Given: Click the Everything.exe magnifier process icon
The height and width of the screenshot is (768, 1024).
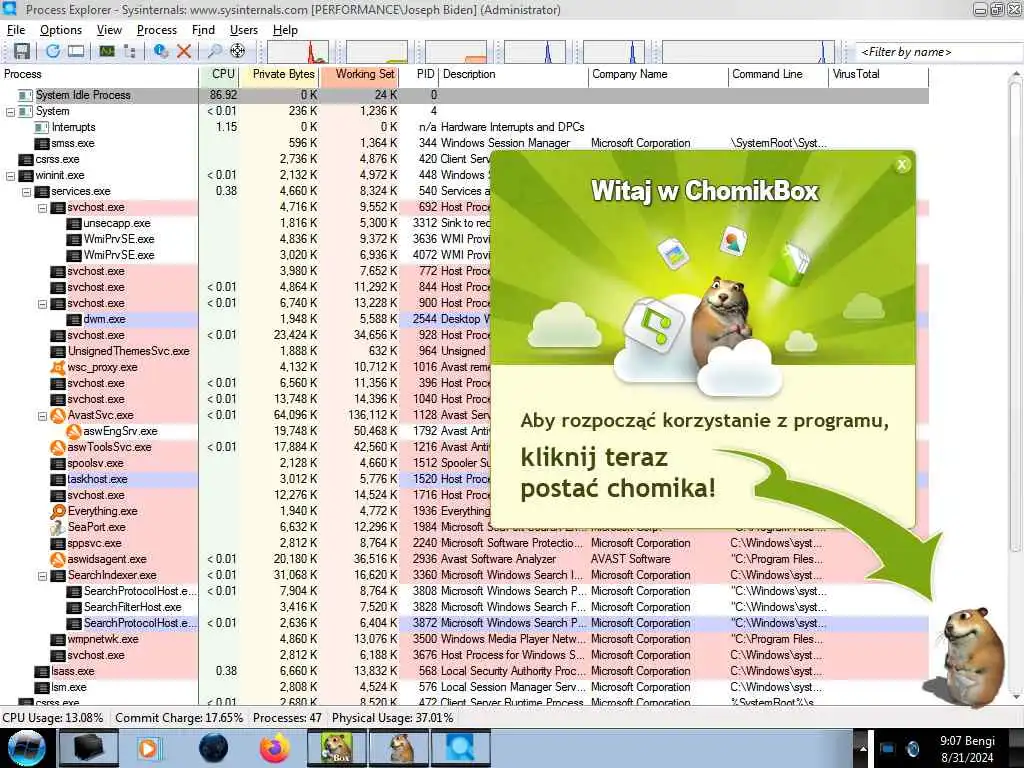Looking at the screenshot, I should tap(58, 511).
